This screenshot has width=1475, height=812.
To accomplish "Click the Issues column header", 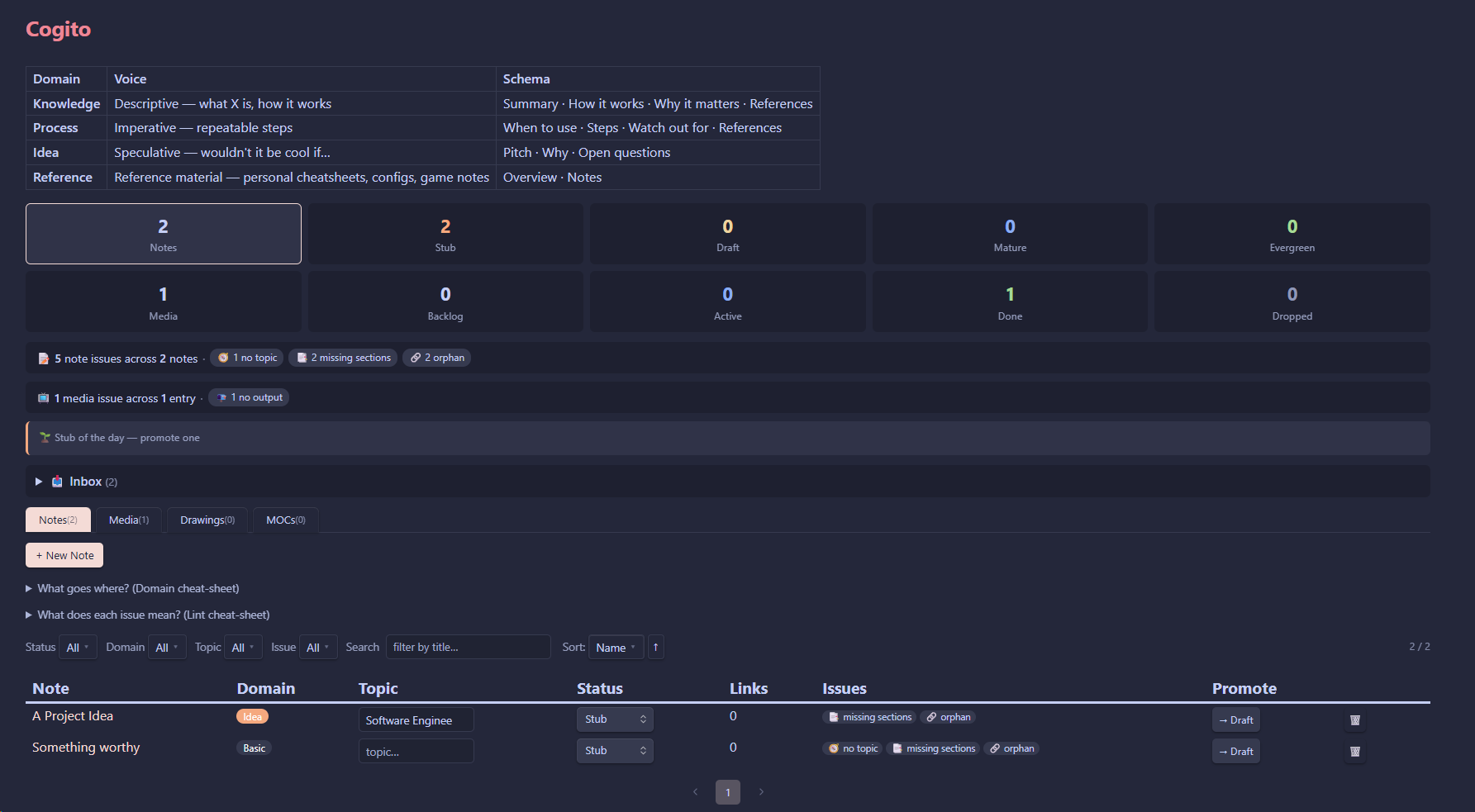I will point(845,688).
